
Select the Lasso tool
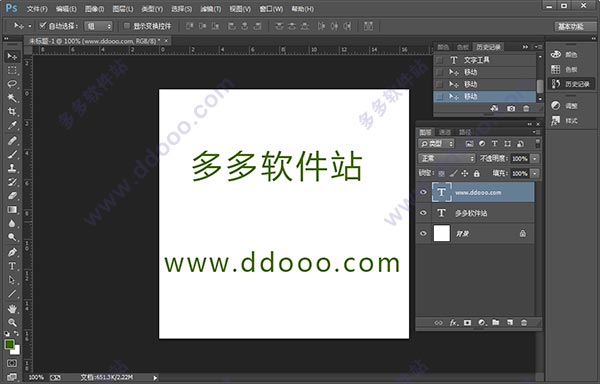tap(12, 84)
